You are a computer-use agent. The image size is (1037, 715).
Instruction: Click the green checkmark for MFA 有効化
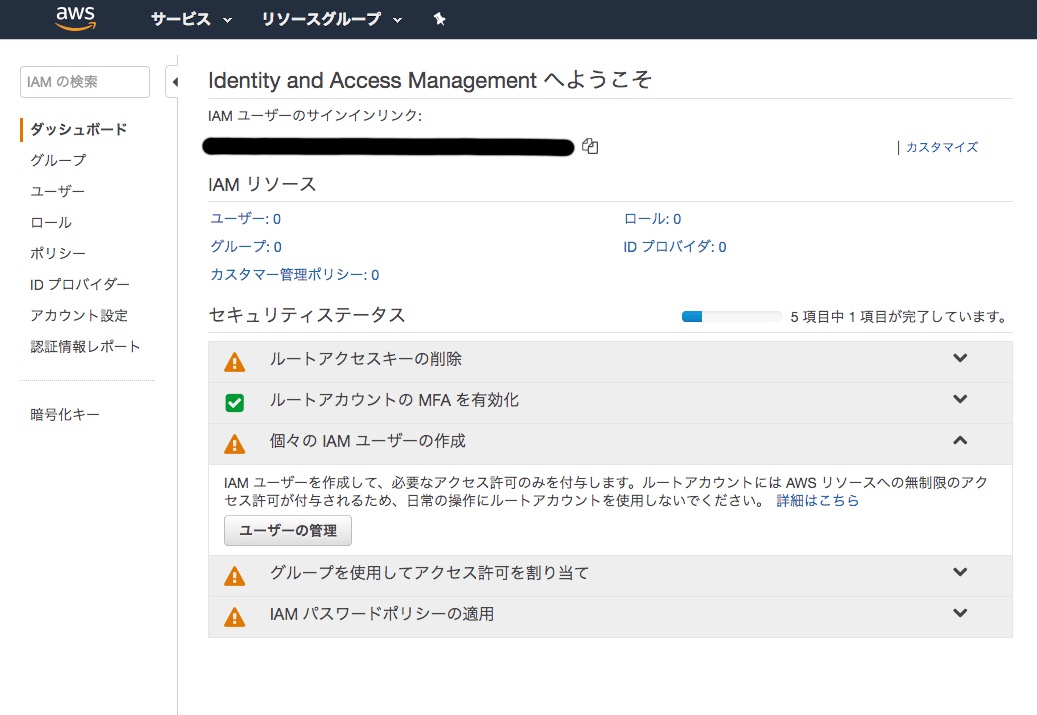click(234, 402)
